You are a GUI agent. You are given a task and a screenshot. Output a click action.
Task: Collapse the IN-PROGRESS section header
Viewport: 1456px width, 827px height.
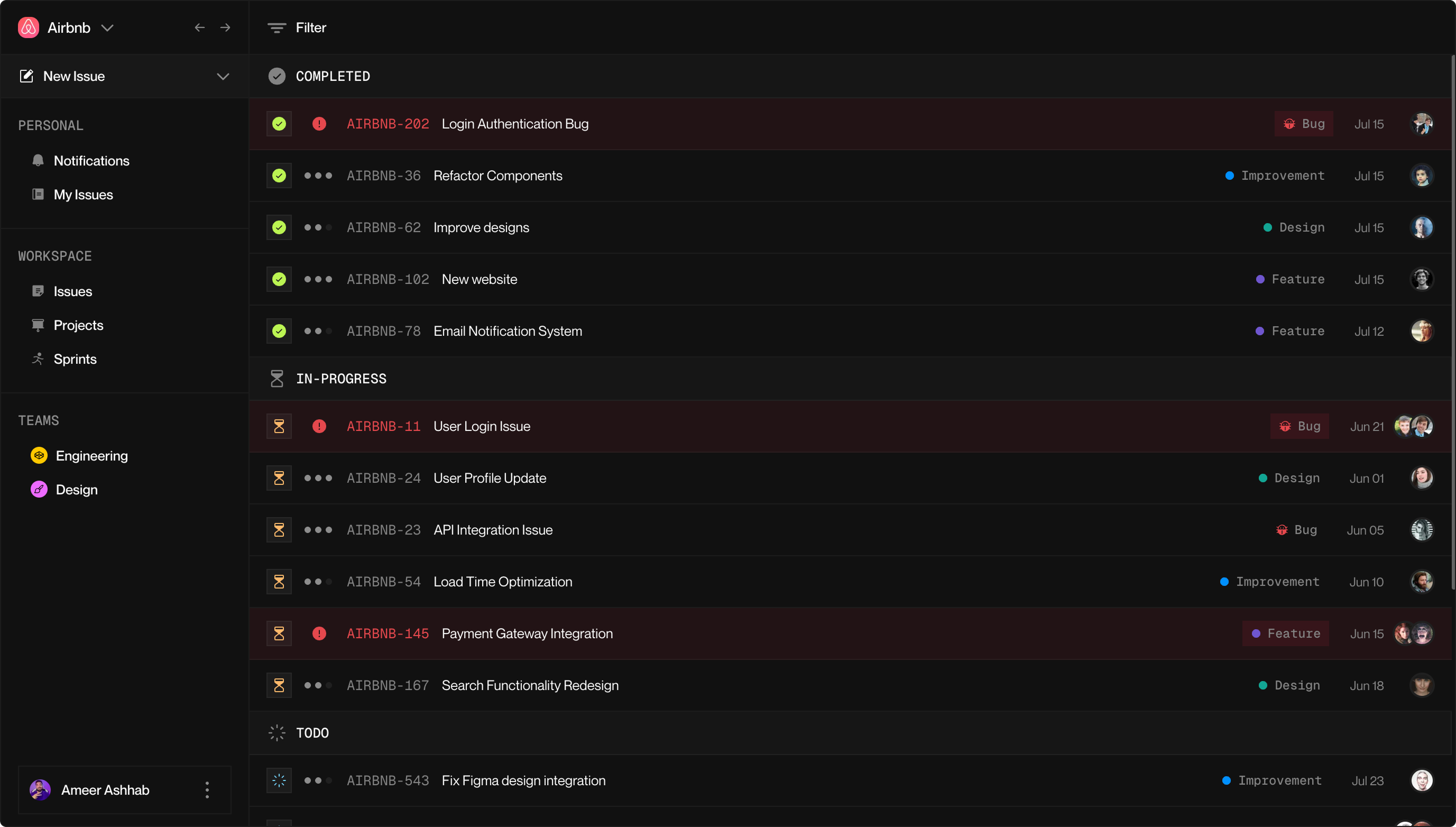click(x=340, y=379)
